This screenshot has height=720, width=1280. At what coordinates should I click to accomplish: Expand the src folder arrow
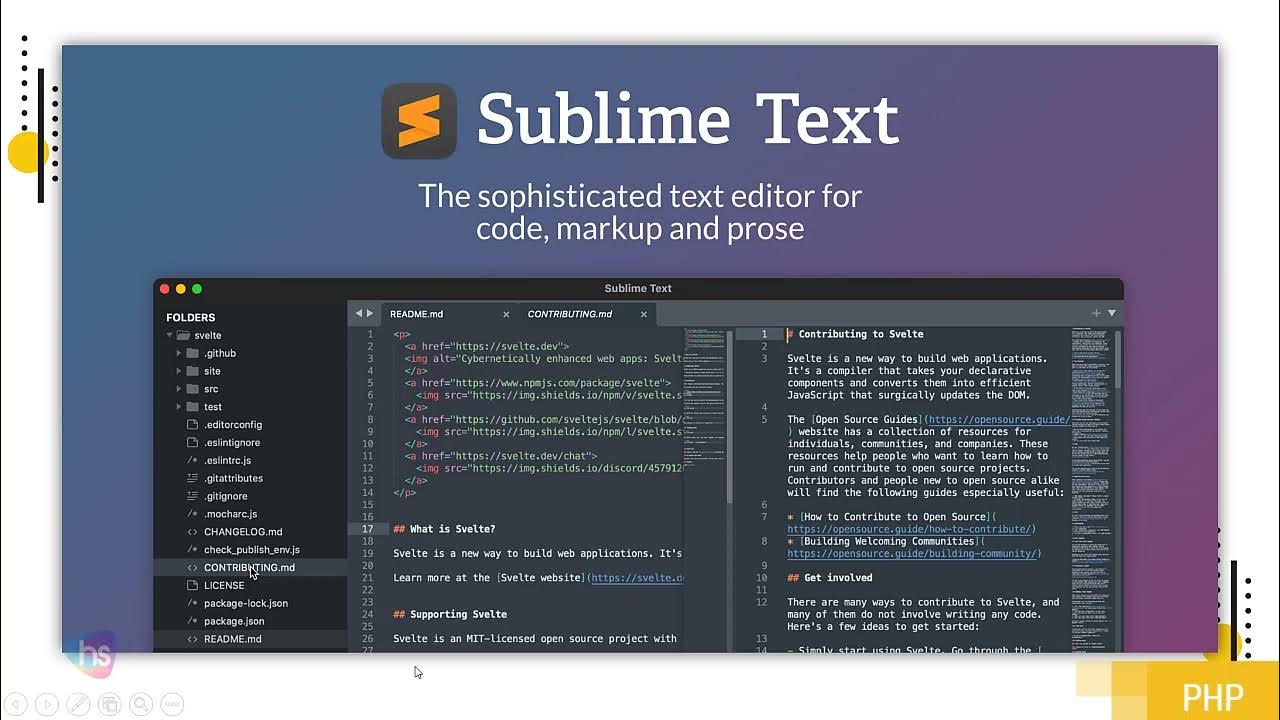tap(179, 389)
